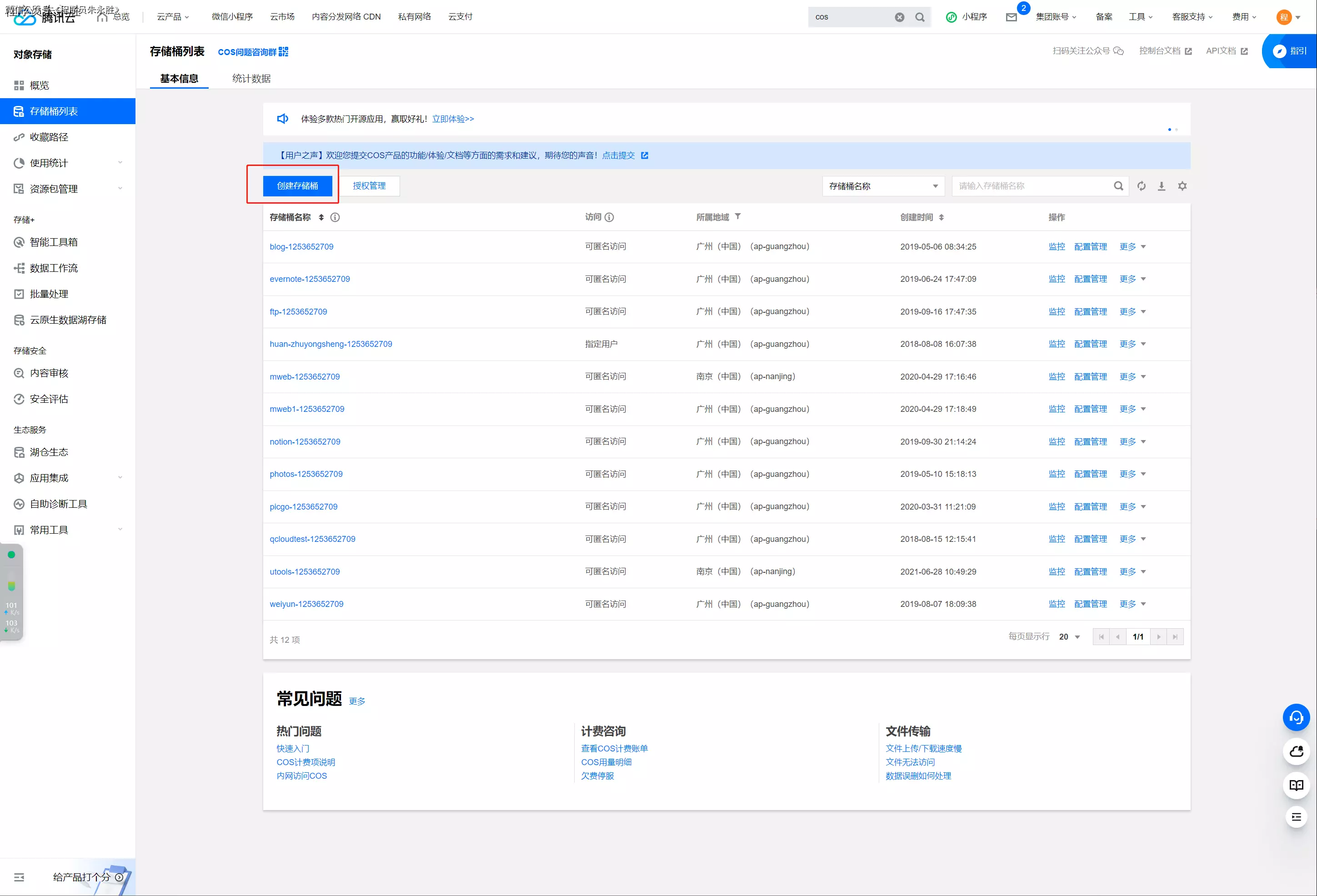
Task: Click the info icon next to the 访问 column header
Action: click(x=609, y=217)
